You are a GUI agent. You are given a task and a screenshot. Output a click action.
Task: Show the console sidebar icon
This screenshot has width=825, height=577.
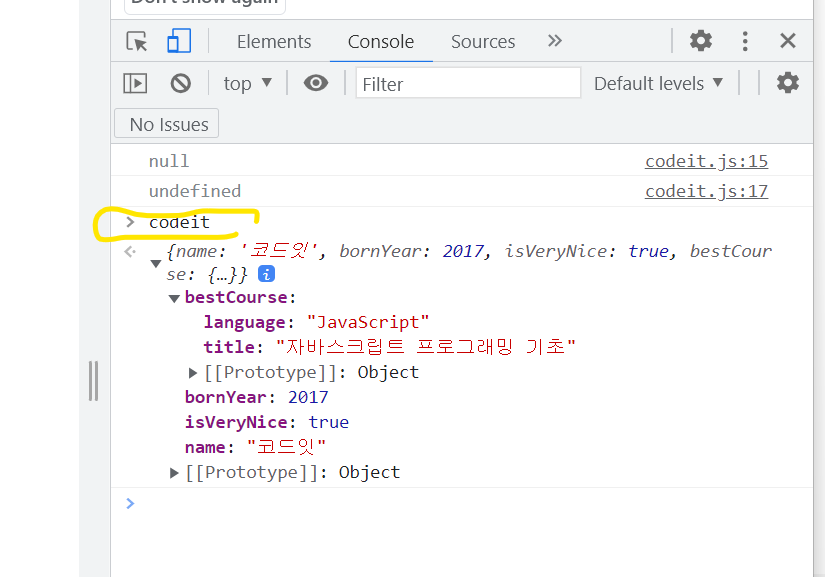(x=135, y=83)
